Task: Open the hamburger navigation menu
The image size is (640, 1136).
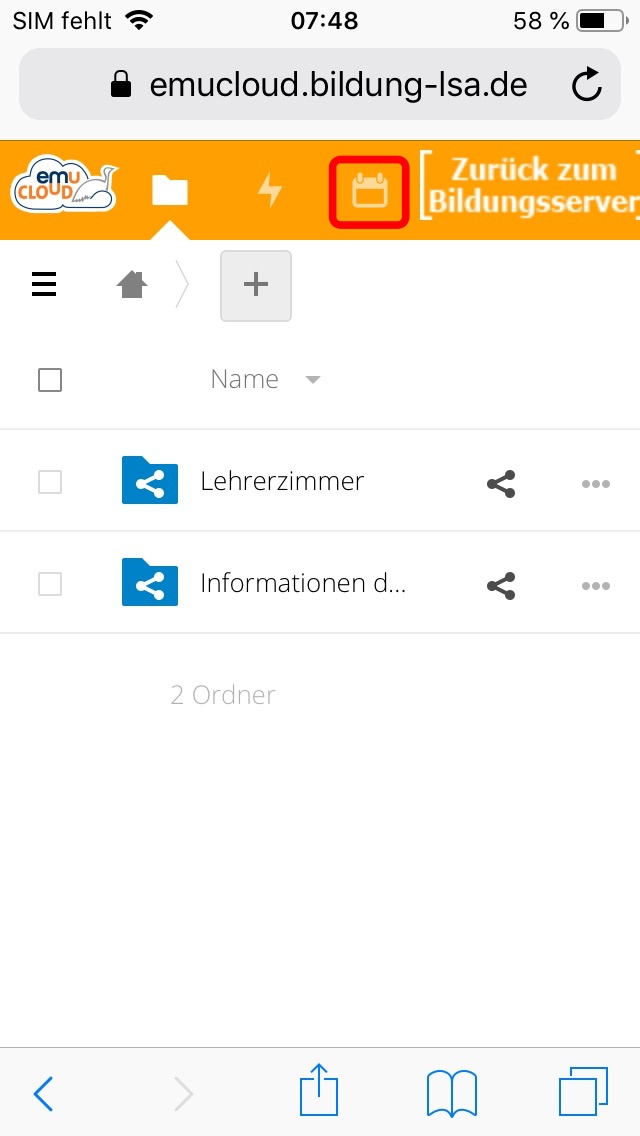Action: tap(44, 285)
